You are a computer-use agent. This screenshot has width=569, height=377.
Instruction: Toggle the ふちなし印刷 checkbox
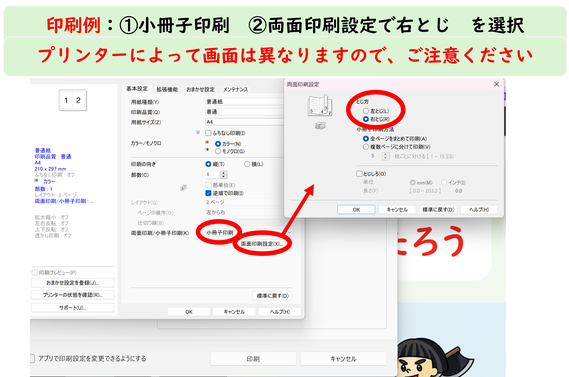(208, 133)
